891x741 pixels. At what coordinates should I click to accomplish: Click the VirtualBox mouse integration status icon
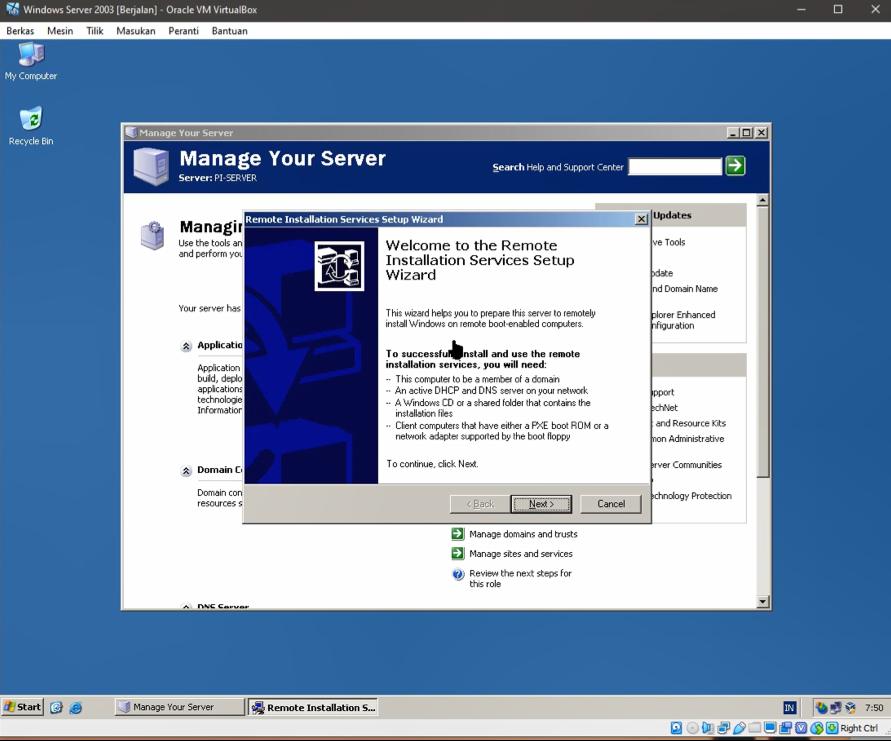click(x=817, y=728)
